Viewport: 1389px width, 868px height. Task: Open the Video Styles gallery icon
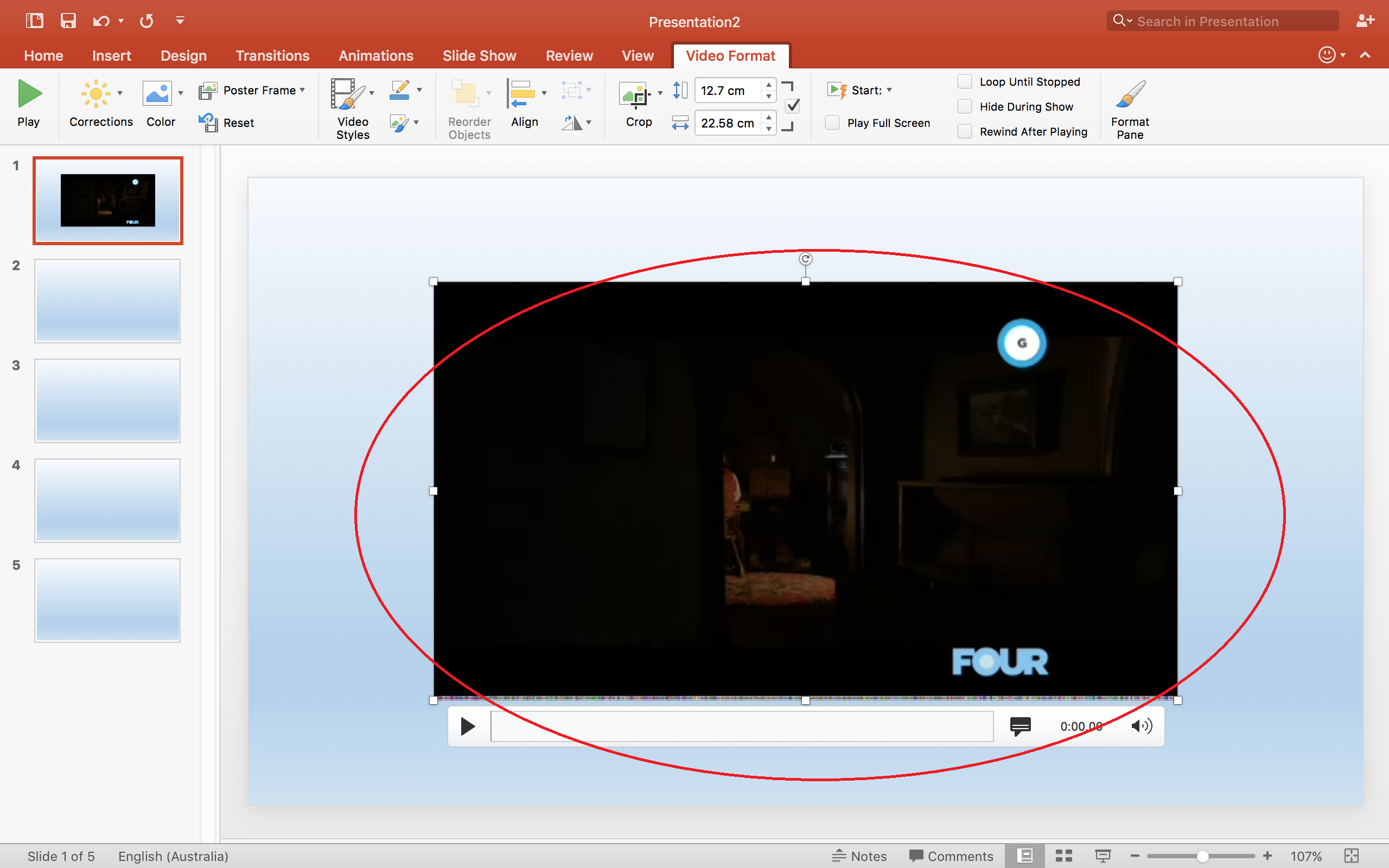[347, 93]
